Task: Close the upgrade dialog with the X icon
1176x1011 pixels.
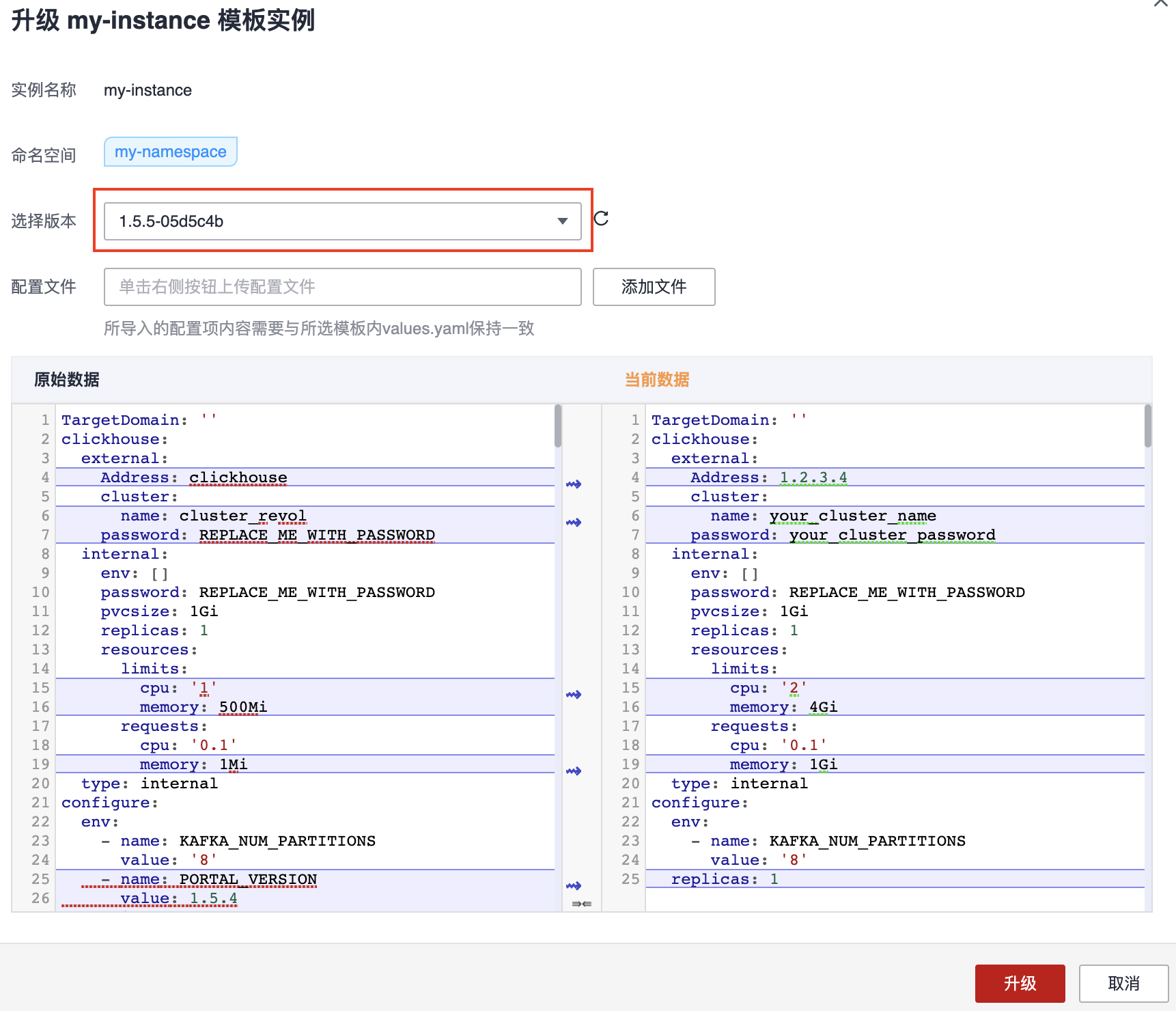Action: click(1161, 3)
